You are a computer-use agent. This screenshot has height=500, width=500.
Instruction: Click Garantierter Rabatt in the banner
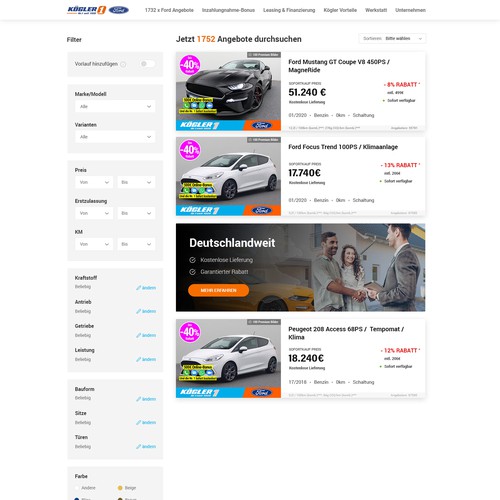pyautogui.click(x=224, y=272)
